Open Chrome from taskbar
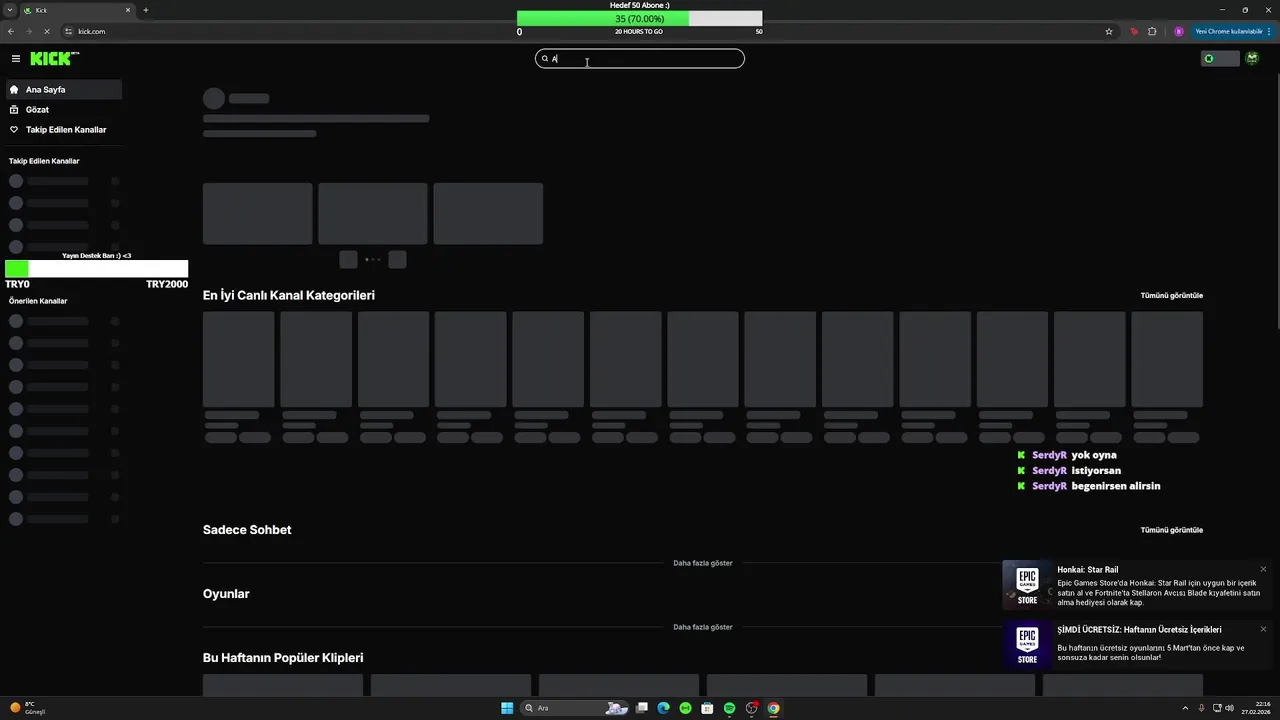 coord(773,708)
